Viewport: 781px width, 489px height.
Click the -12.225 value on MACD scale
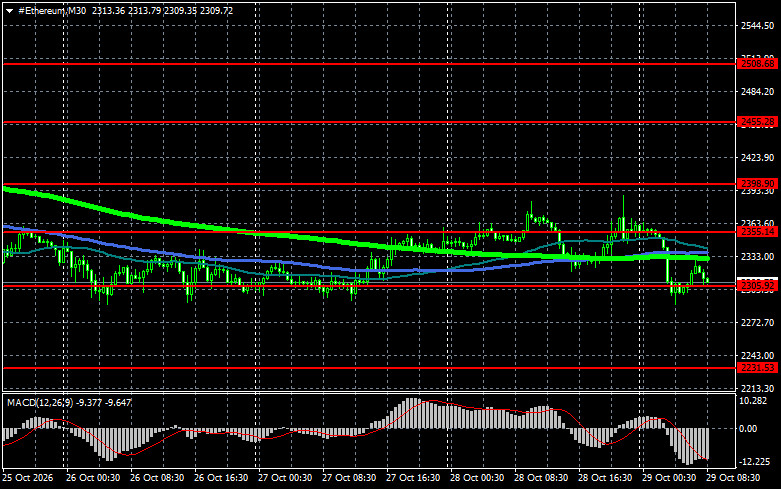click(x=754, y=462)
